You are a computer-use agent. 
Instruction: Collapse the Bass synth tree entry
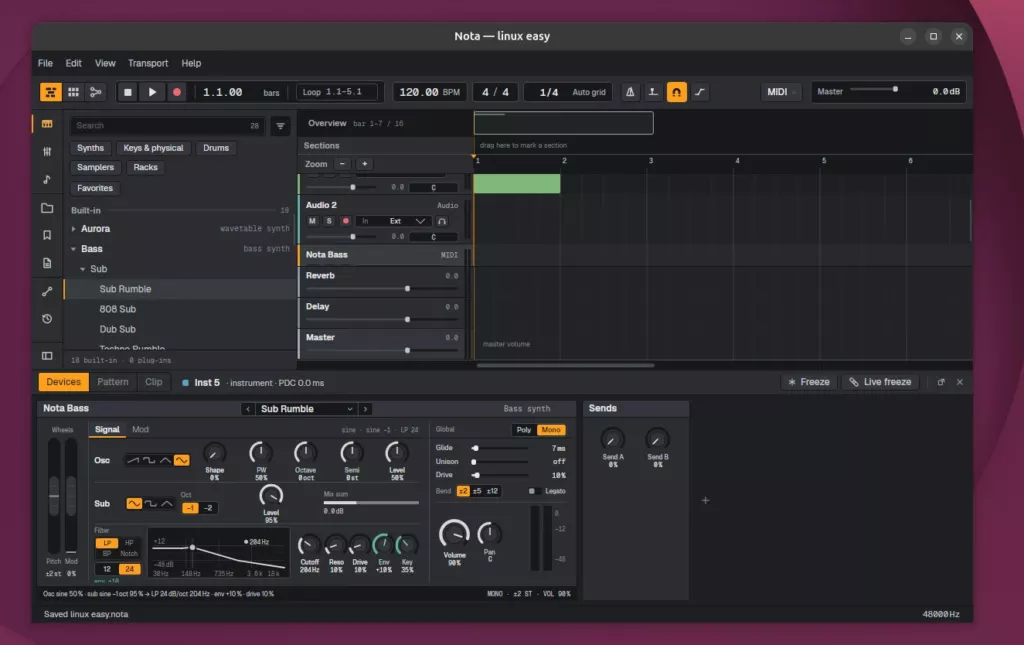coord(73,249)
